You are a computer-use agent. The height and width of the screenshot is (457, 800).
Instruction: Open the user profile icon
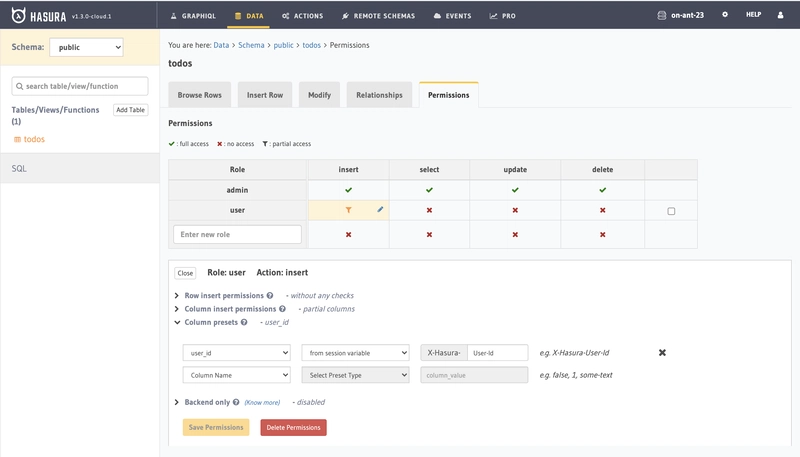pos(780,15)
